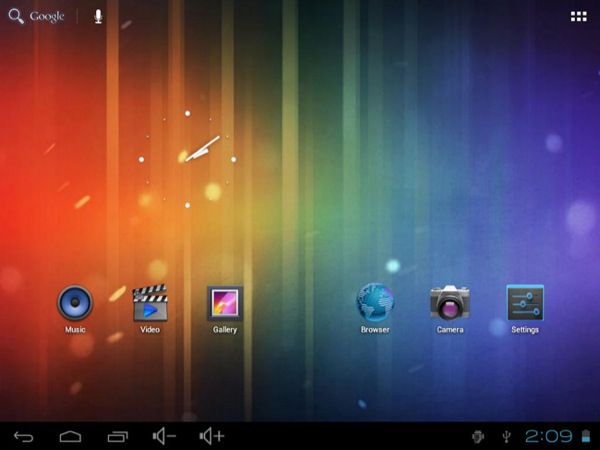600x450 pixels.
Task: Tap the USB connection notification icon
Action: (506, 436)
